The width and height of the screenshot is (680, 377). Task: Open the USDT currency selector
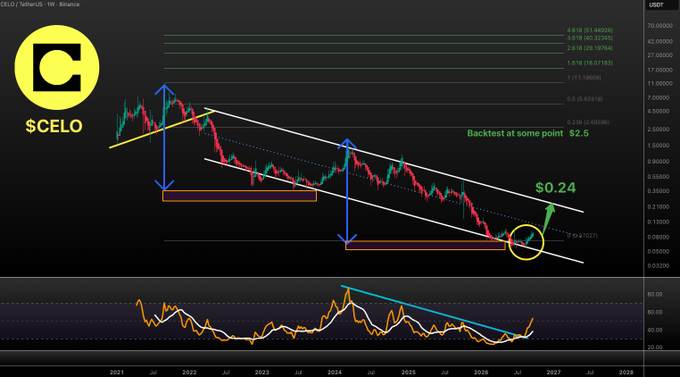click(x=656, y=5)
